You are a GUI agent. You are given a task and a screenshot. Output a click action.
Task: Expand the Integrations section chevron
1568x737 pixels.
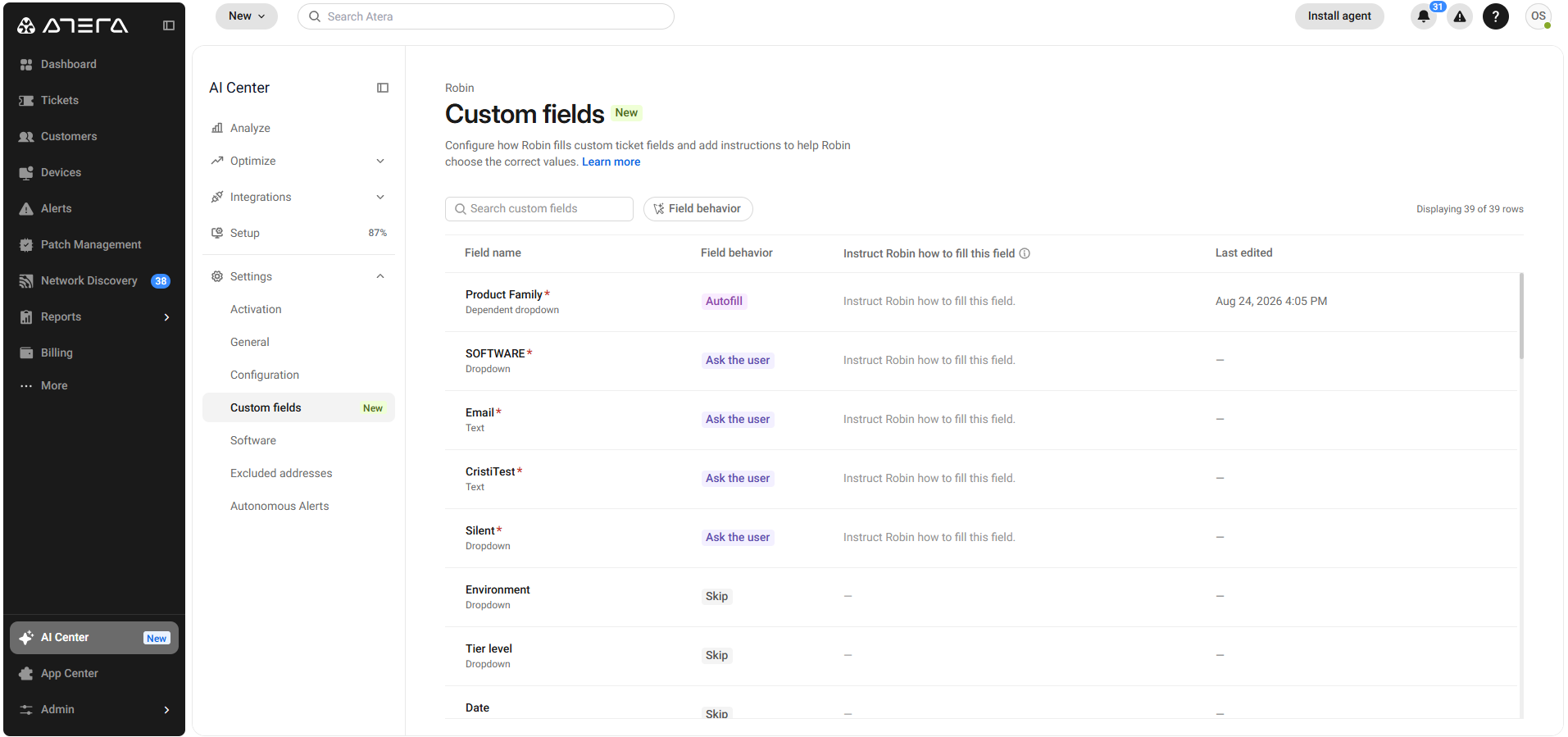(x=380, y=197)
